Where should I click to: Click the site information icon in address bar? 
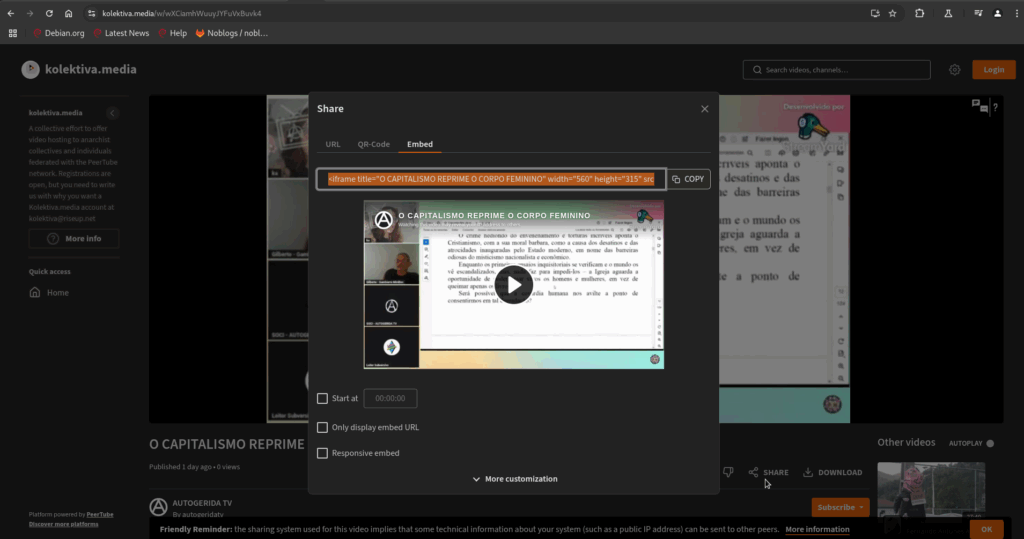91,13
